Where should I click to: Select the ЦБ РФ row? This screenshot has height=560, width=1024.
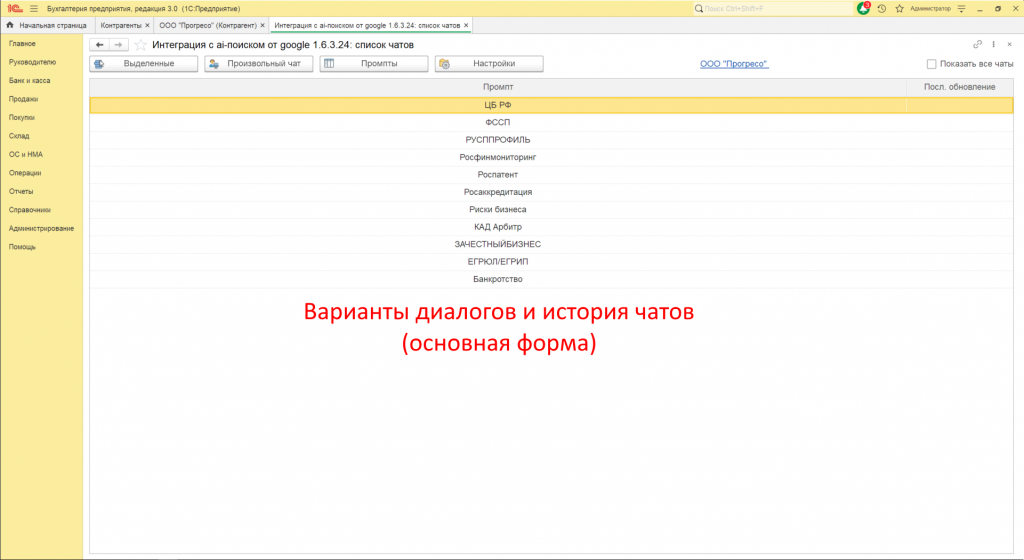click(551, 105)
